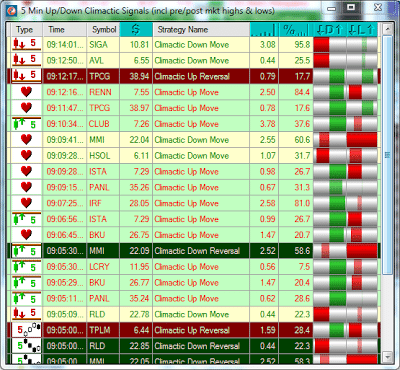Viewport: 400px width, 370px height.
Task: Click the Trade-Ideas app icon in title bar
Action: tap(12, 10)
